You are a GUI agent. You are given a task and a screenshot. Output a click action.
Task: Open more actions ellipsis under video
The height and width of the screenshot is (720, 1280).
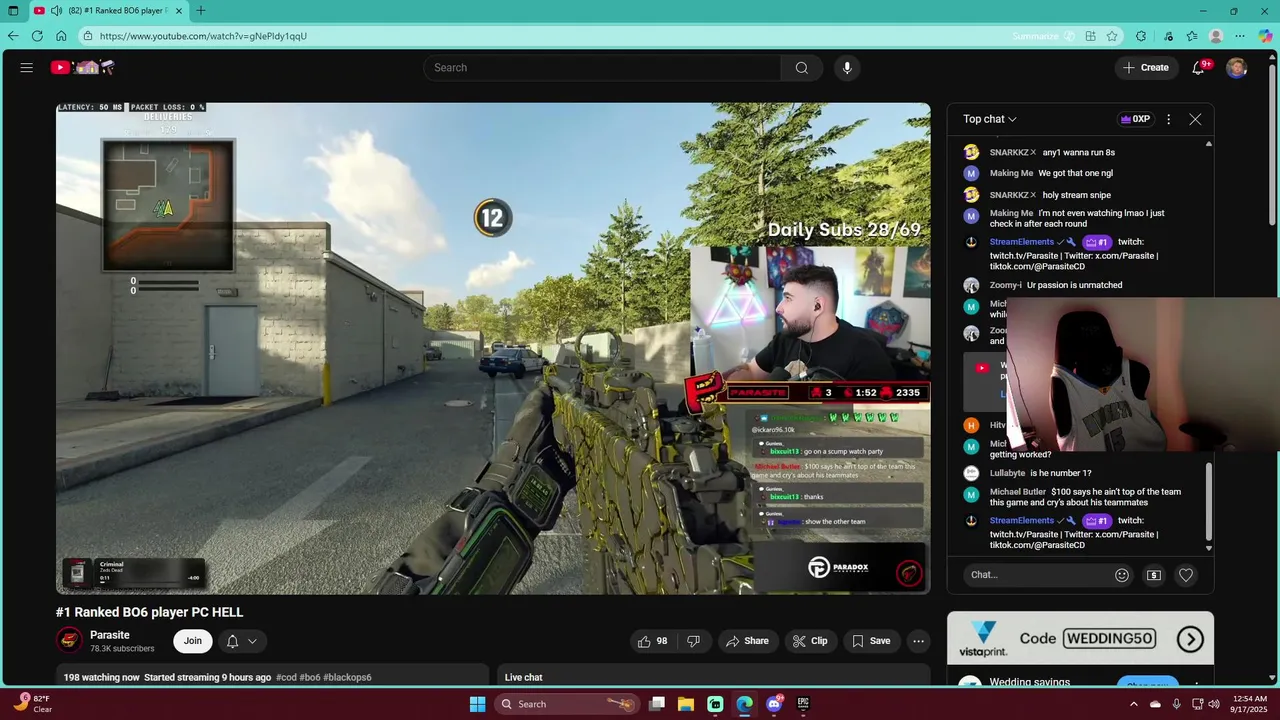918,641
